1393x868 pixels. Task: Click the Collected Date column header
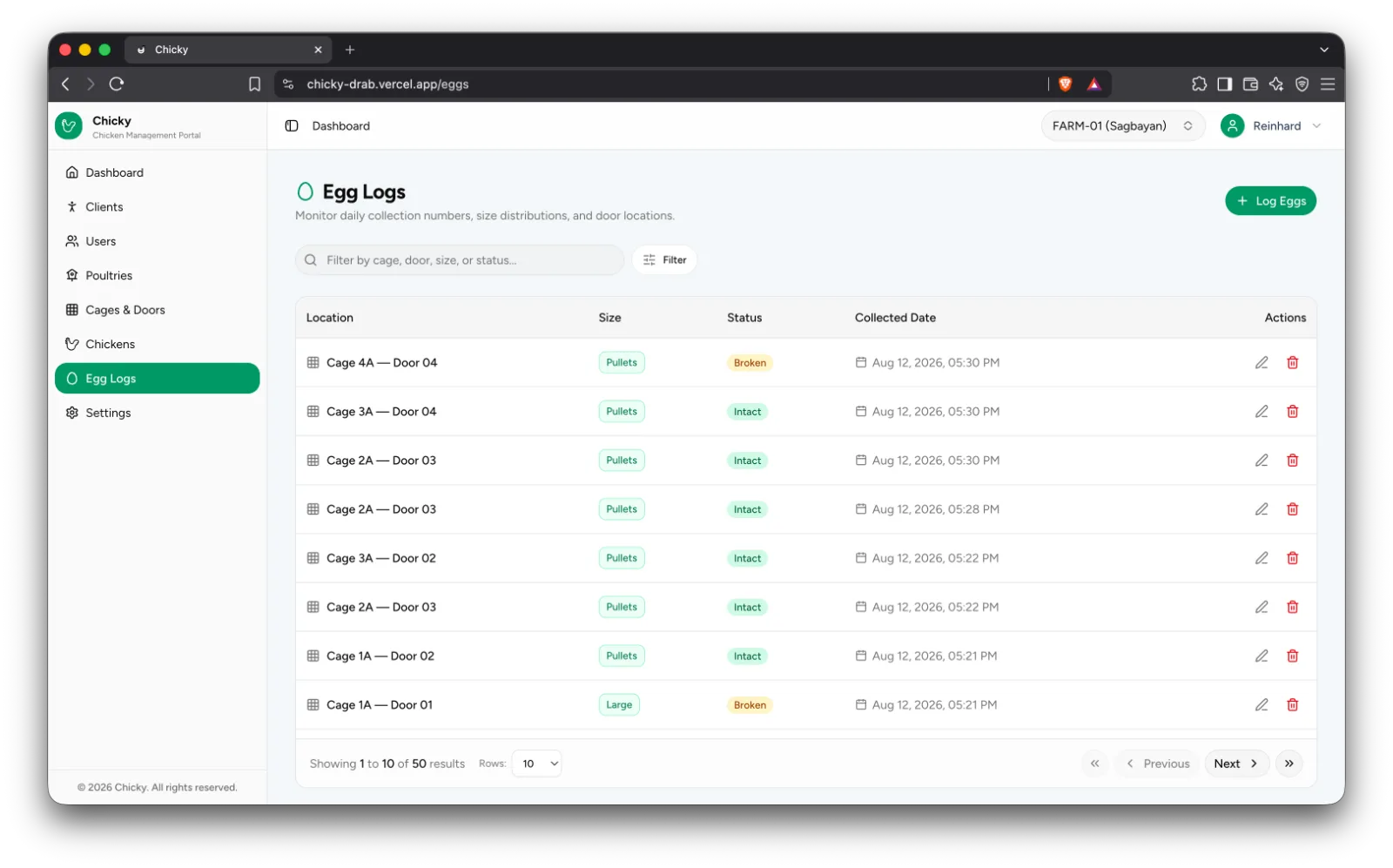895,318
